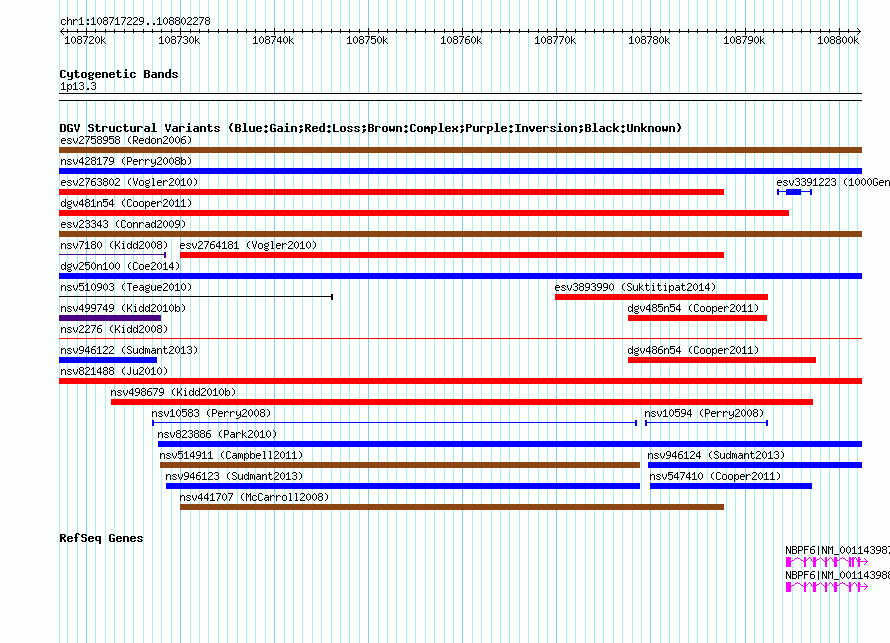Click the blue nsv946124 gain bar
This screenshot has width=890, height=643.
pos(755,465)
